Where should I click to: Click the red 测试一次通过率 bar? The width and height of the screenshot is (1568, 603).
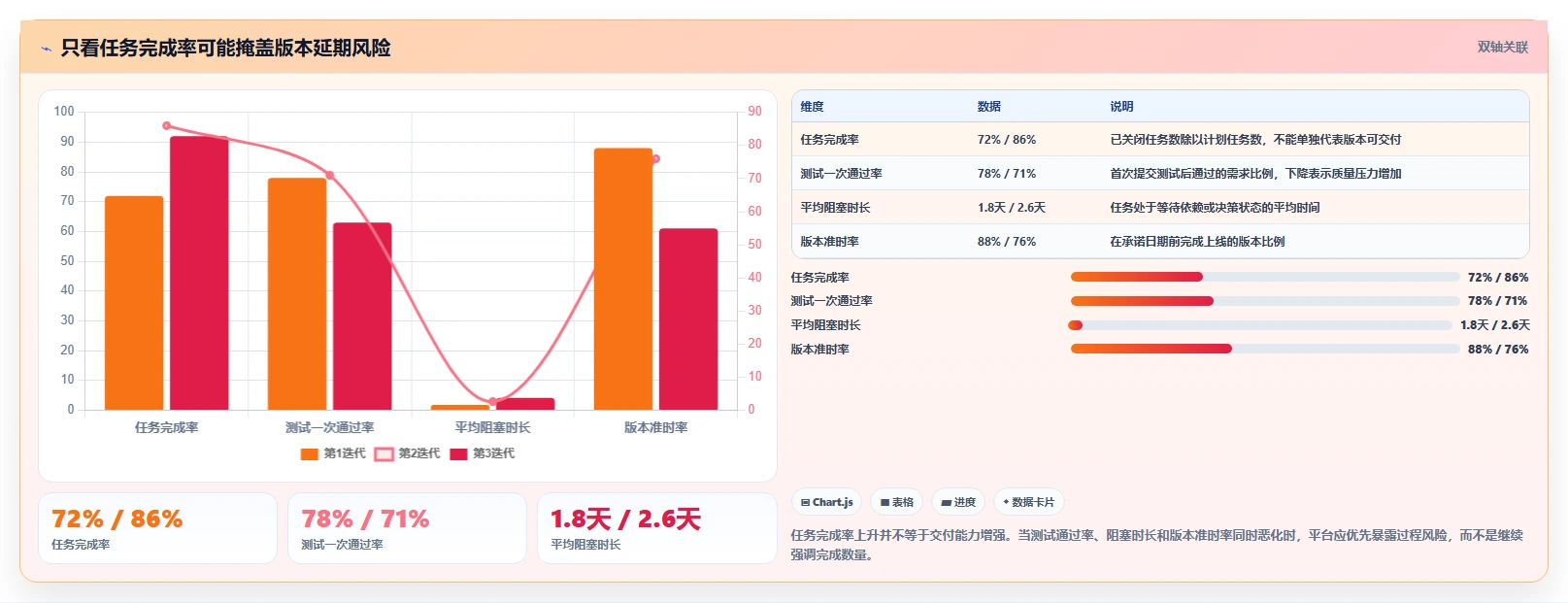click(362, 317)
